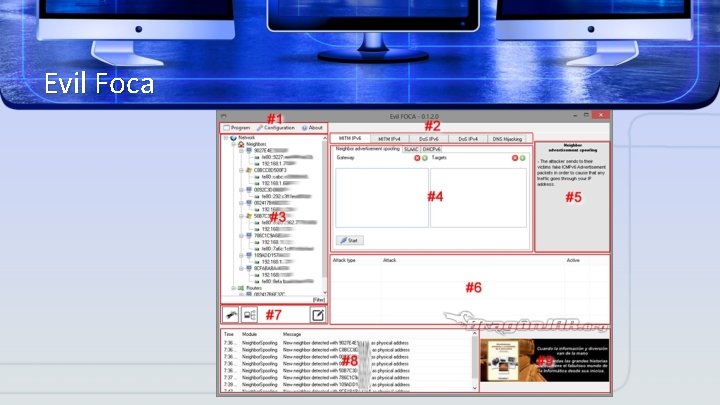Click the Active column header
Viewport: 720px width, 405px height.
pos(573,260)
